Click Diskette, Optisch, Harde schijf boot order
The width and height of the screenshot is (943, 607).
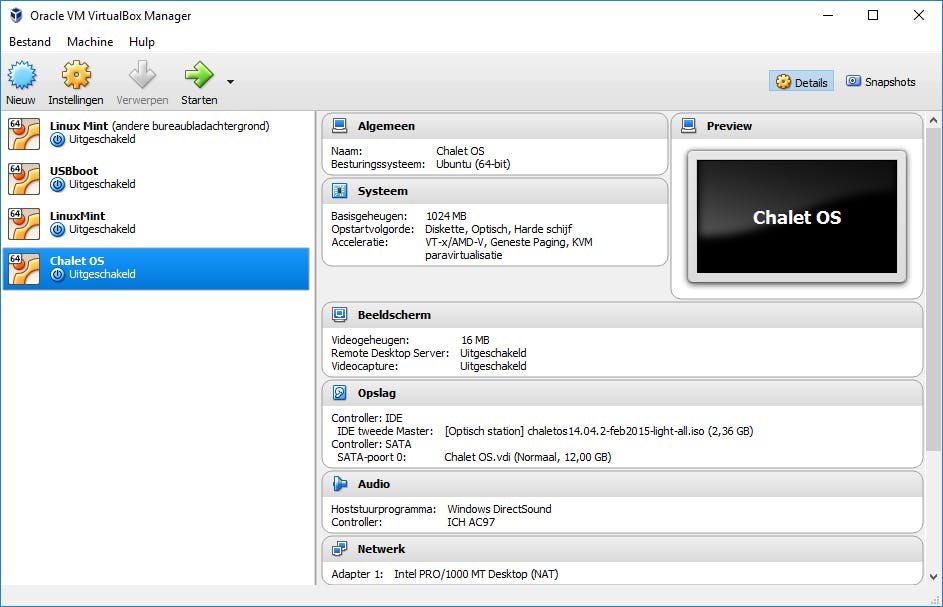(x=499, y=229)
